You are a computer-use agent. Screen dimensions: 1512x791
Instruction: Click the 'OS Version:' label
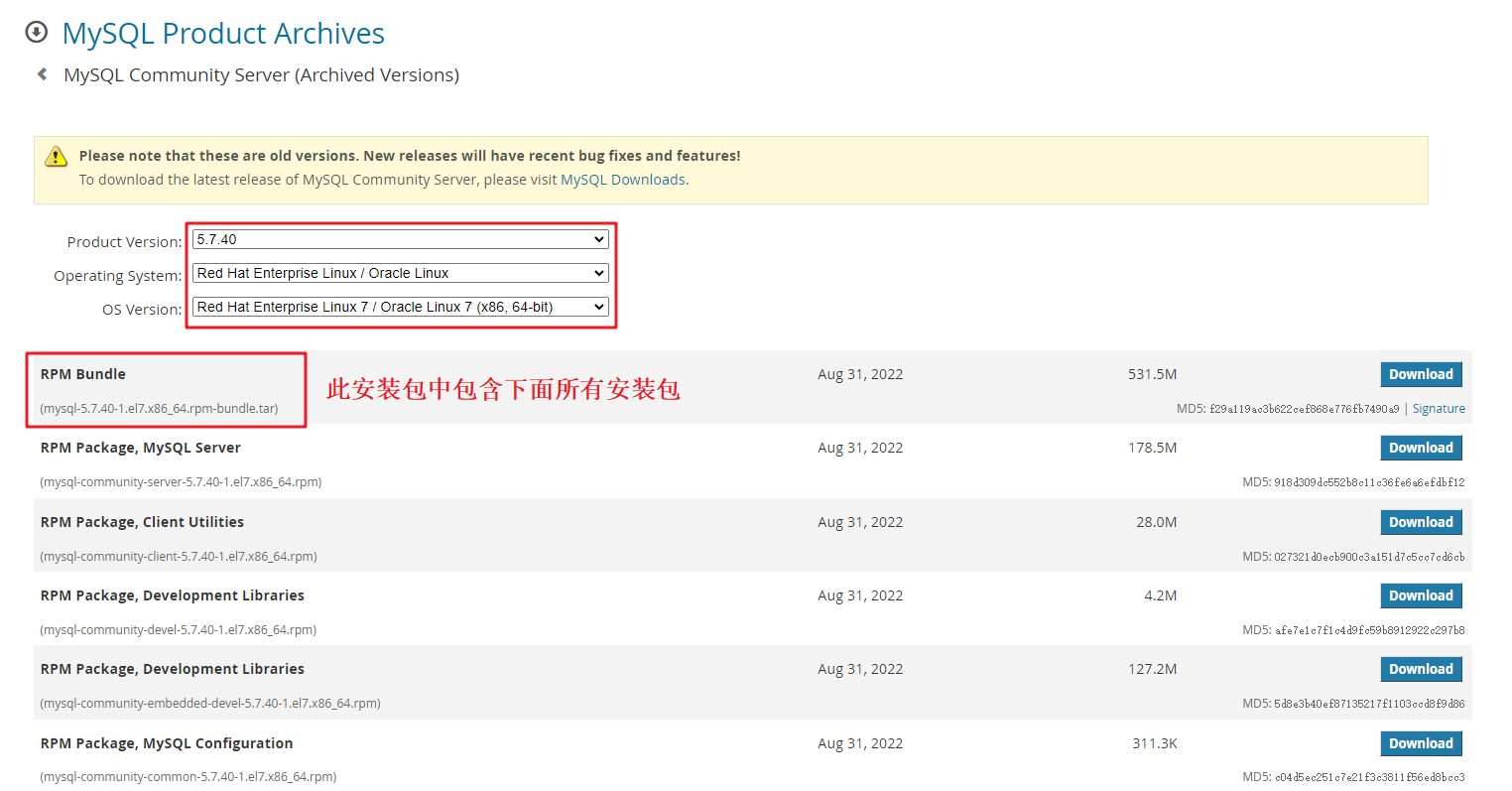pyautogui.click(x=142, y=310)
